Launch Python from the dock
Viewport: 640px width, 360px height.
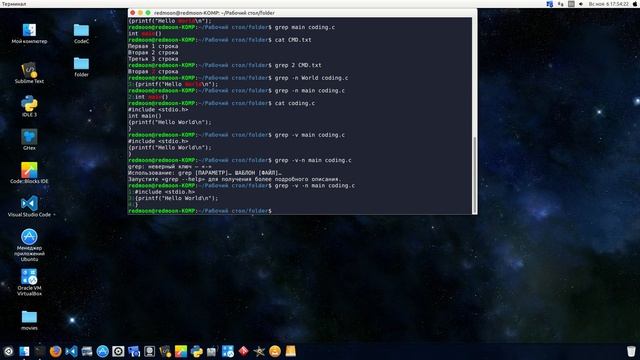tap(196, 351)
